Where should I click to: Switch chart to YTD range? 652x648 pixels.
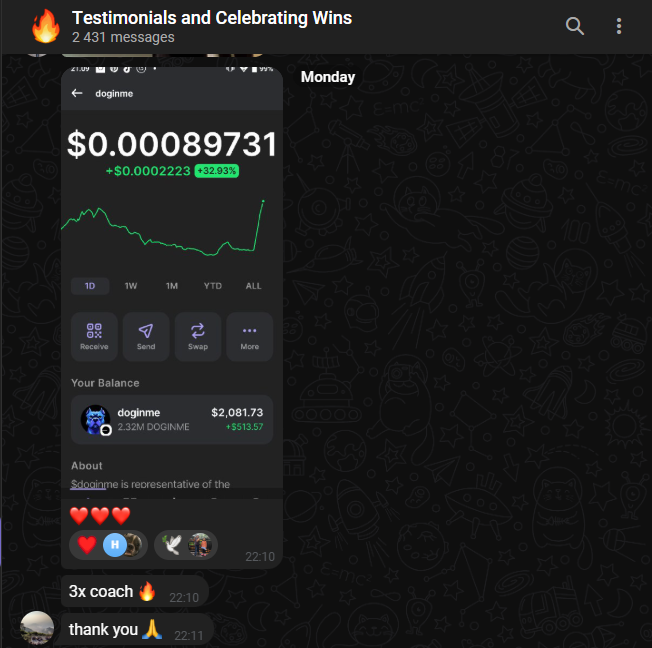point(212,286)
